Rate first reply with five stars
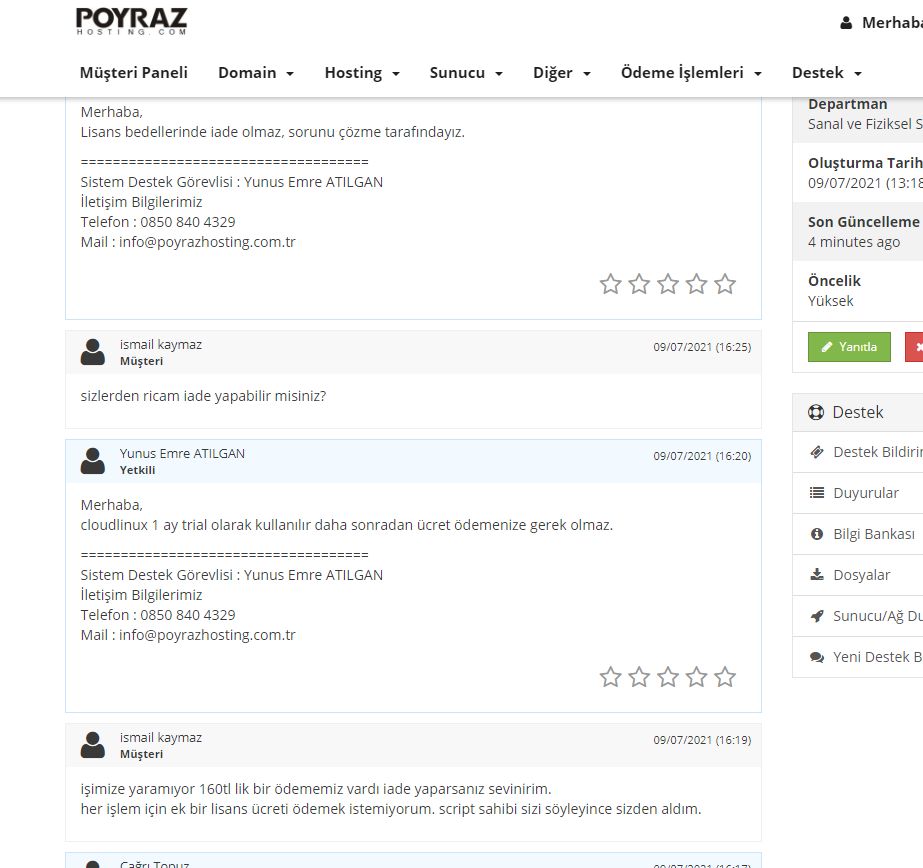The image size is (923, 868). [725, 284]
